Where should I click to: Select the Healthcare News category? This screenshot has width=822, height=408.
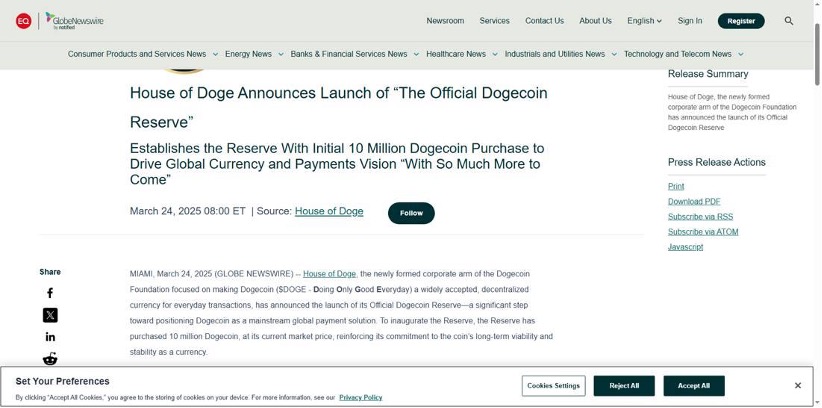tap(456, 54)
